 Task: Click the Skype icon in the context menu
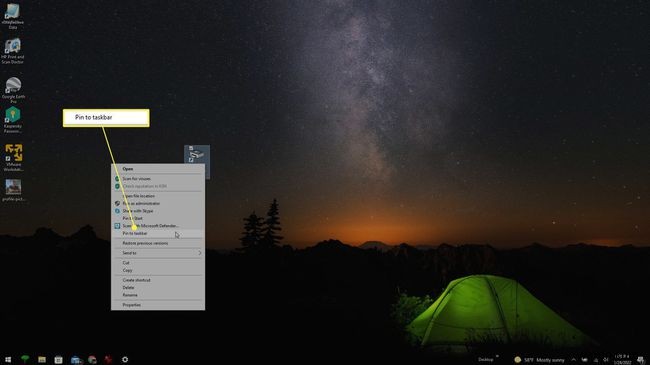click(x=117, y=211)
